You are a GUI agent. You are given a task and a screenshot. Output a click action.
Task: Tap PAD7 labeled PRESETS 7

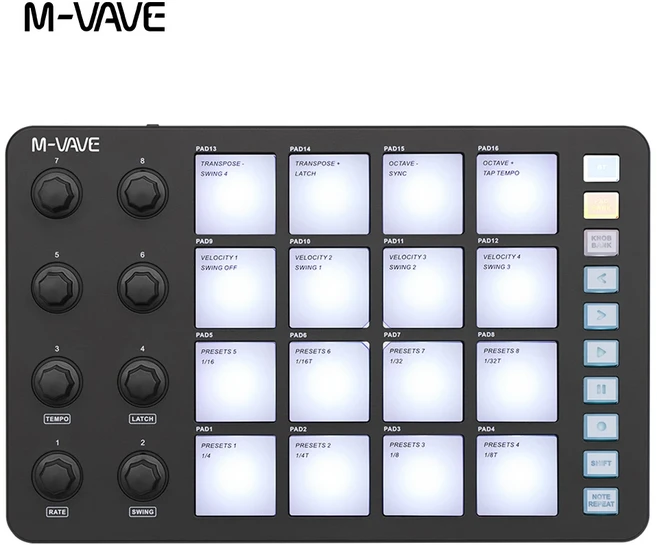423,381
